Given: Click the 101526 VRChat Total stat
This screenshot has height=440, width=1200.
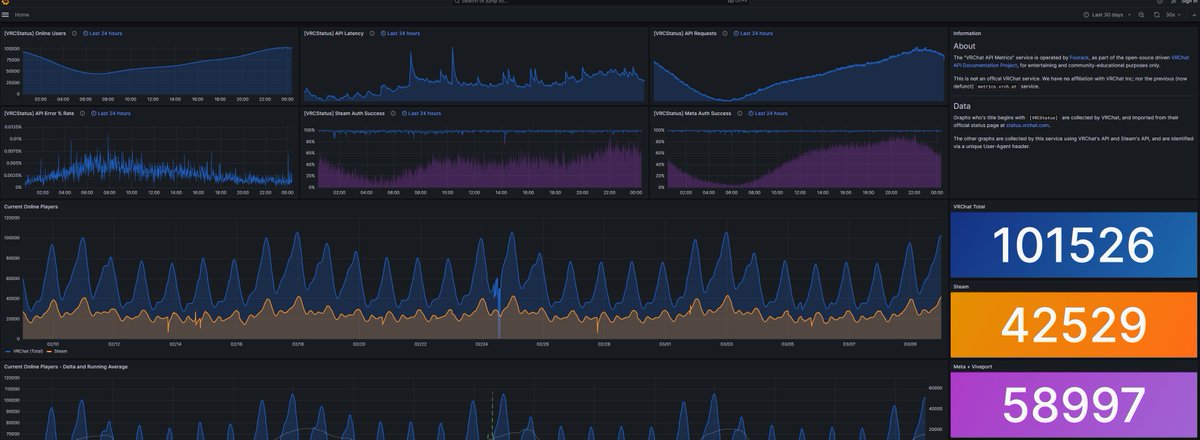Looking at the screenshot, I should [x=1073, y=245].
